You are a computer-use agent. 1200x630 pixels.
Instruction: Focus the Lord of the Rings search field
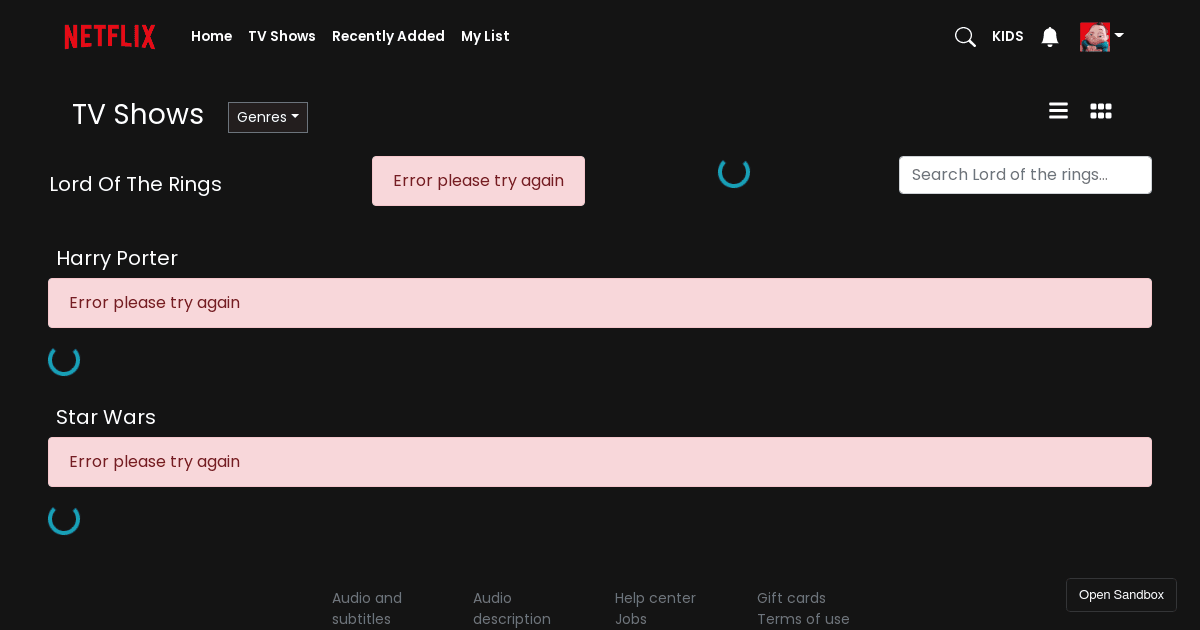[x=1025, y=175]
